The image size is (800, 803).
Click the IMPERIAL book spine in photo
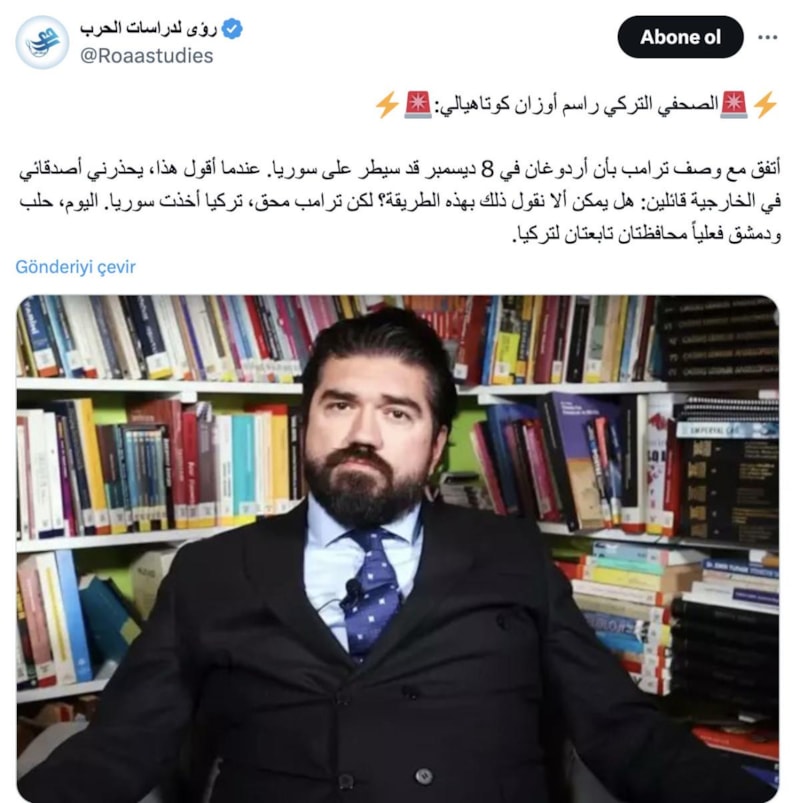[x=727, y=430]
